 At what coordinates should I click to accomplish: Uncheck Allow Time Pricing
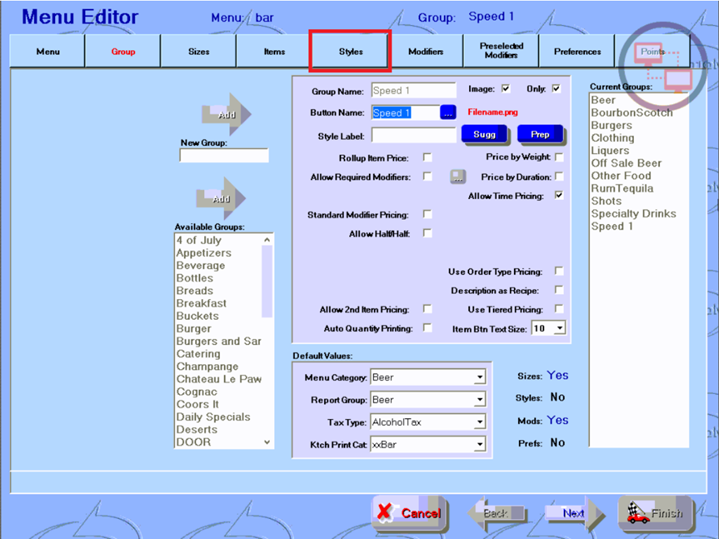coord(559,195)
